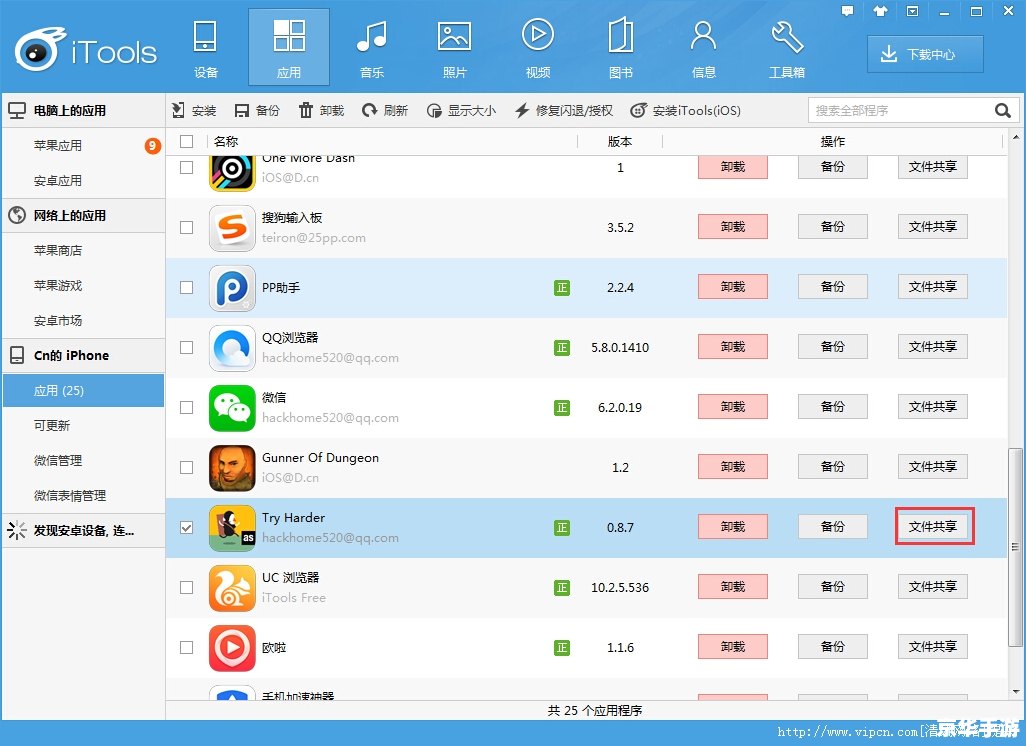Click the 安装 install toolbar button
The image size is (1026, 746).
(x=194, y=111)
